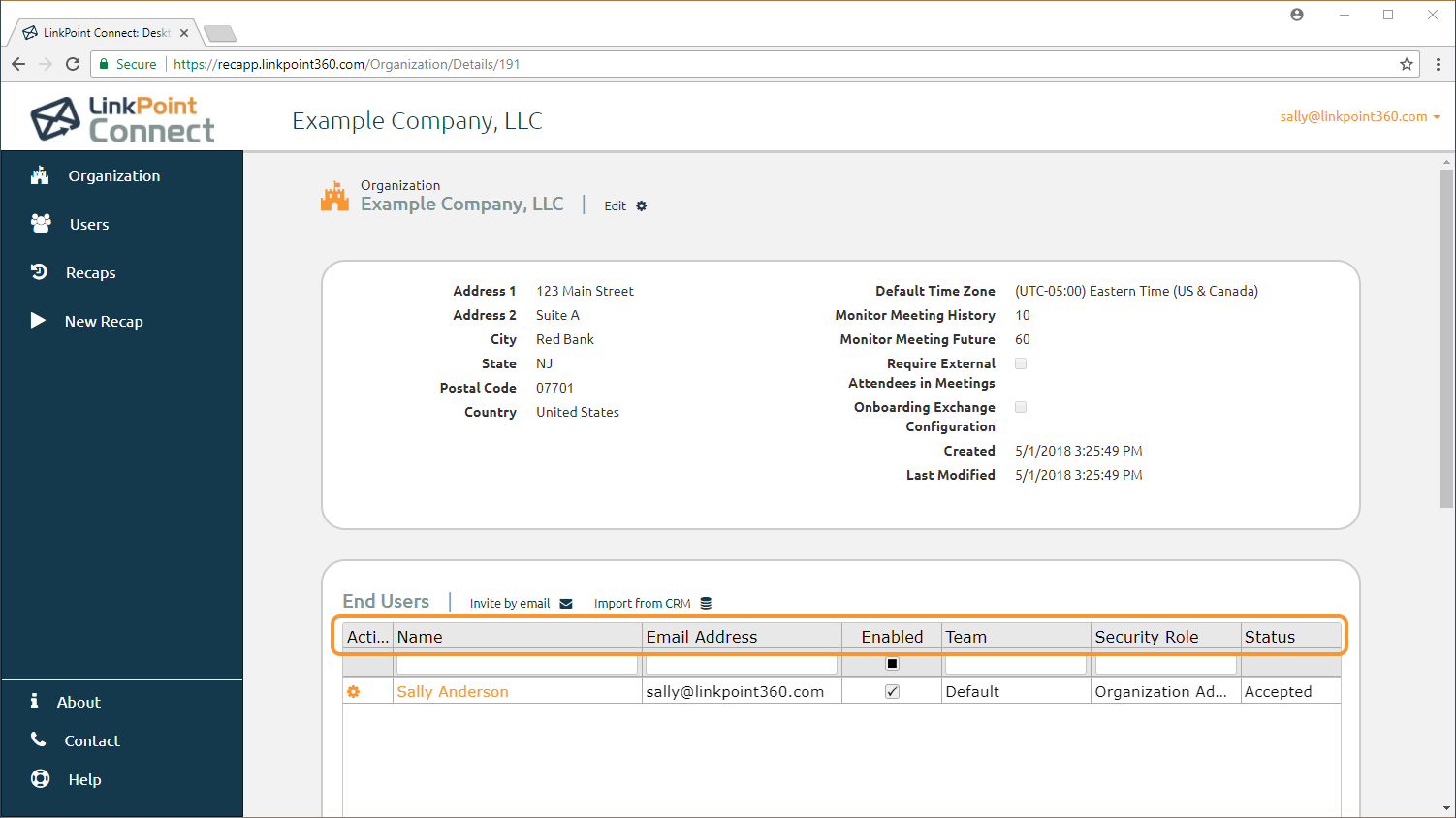Click the Invite by email envelope icon
1456x818 pixels.
(x=566, y=604)
